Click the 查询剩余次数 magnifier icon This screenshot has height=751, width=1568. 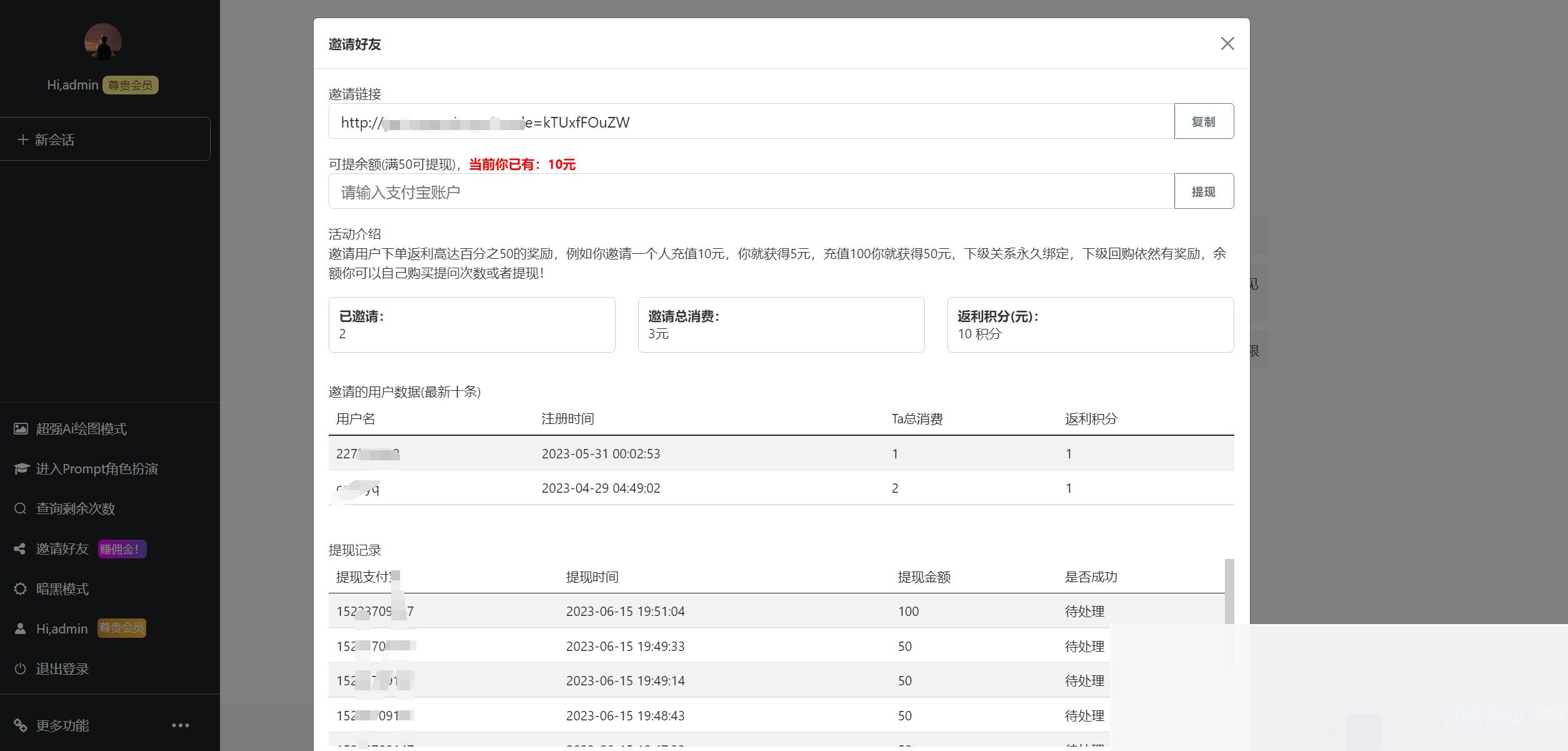[x=20, y=508]
